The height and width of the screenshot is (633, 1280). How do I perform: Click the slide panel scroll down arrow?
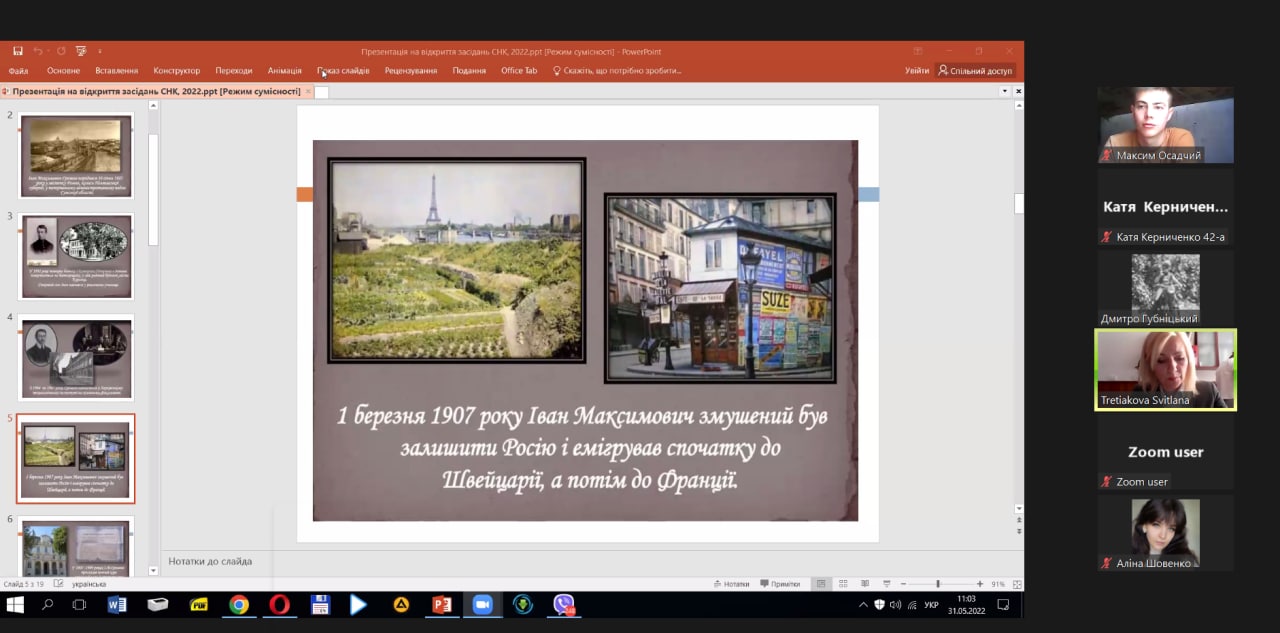(x=153, y=570)
